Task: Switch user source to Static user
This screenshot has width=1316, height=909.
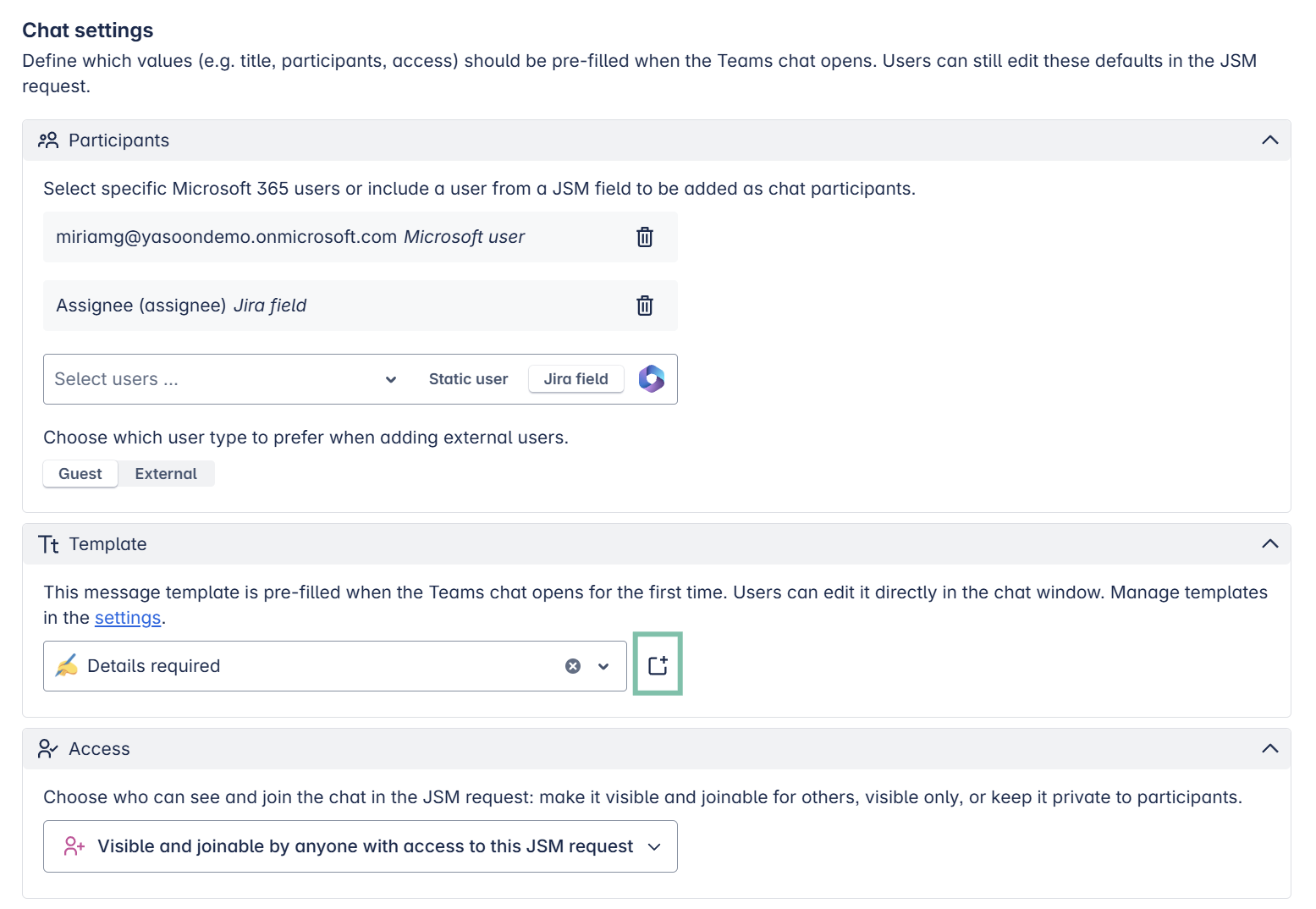Action: [468, 379]
